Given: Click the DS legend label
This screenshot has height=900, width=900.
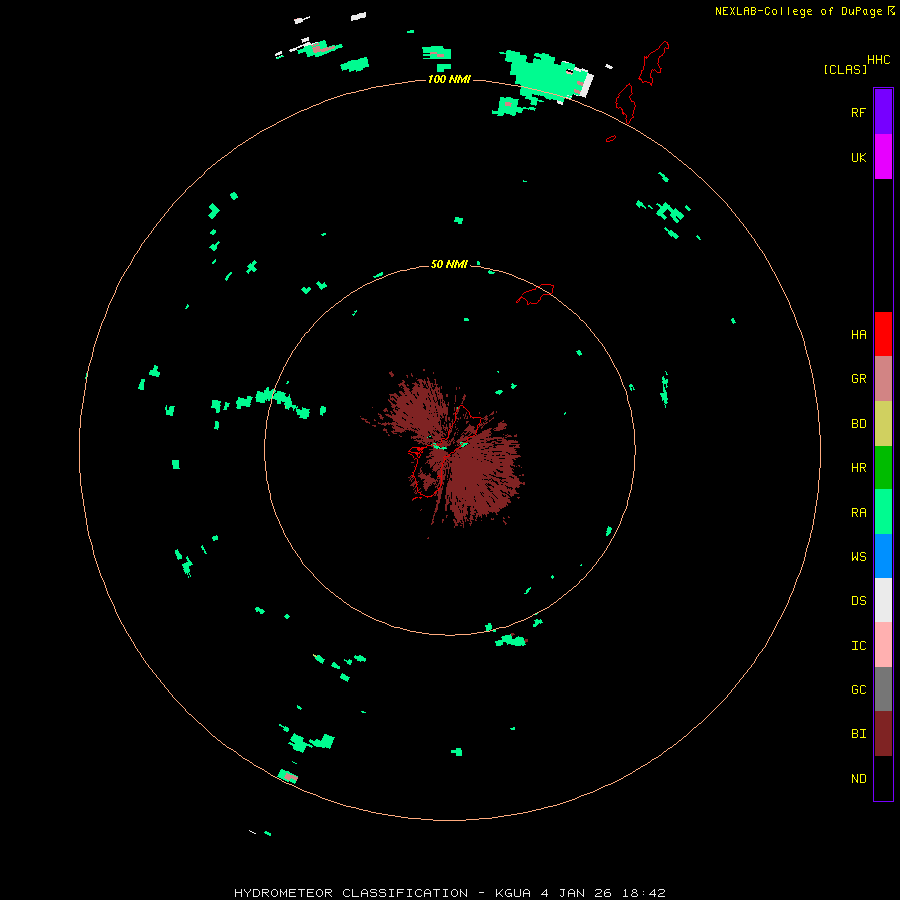Looking at the screenshot, I should pyautogui.click(x=858, y=601).
